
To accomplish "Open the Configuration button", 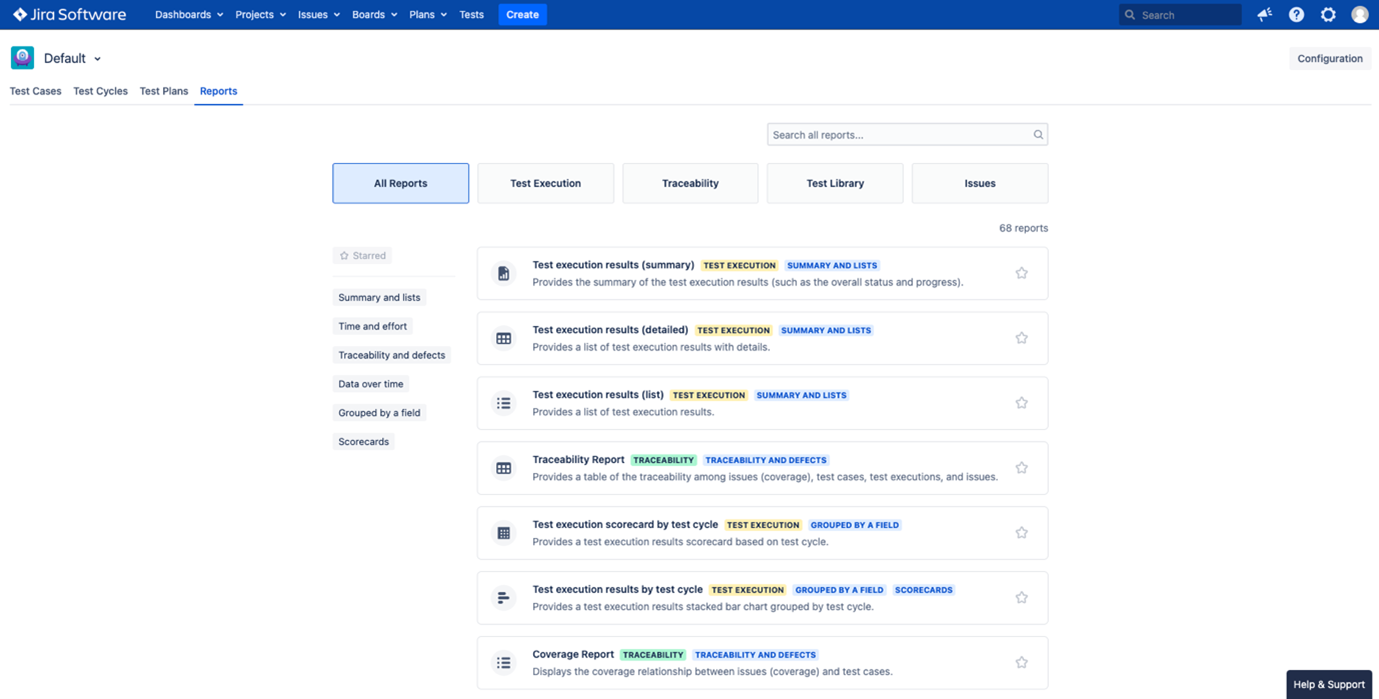I will (1329, 57).
